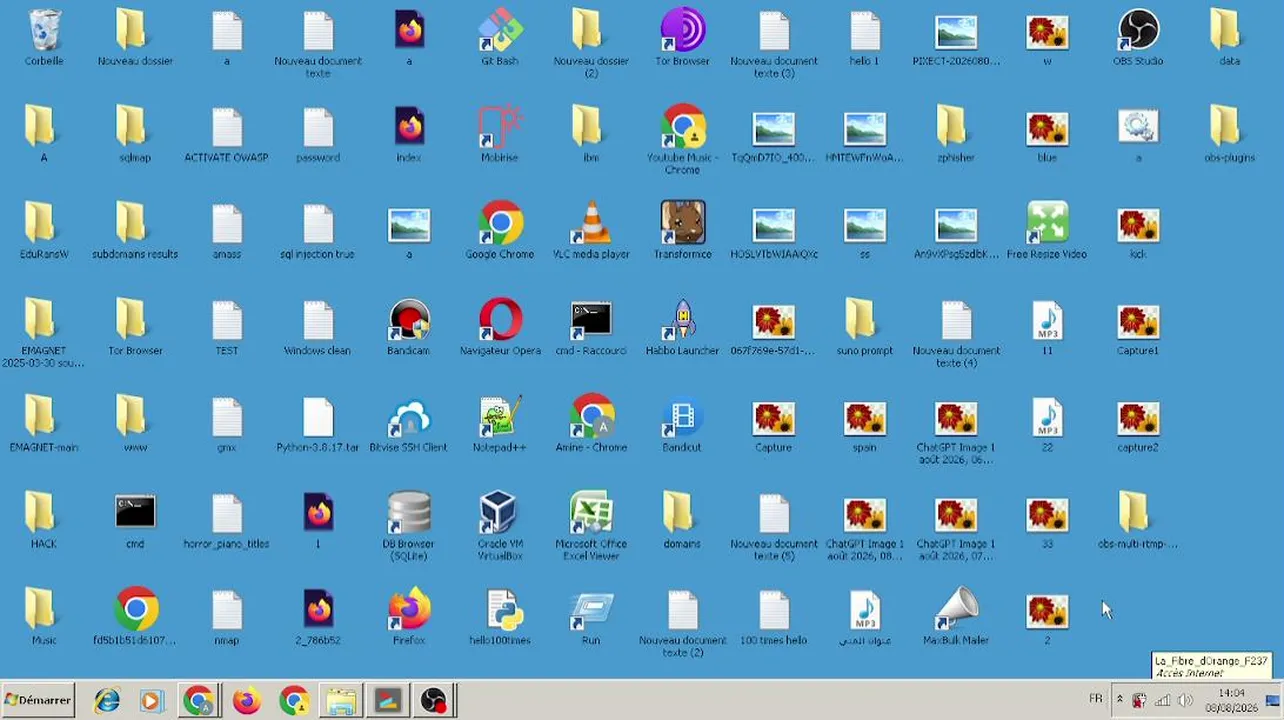Select the Music folder

tap(44, 618)
